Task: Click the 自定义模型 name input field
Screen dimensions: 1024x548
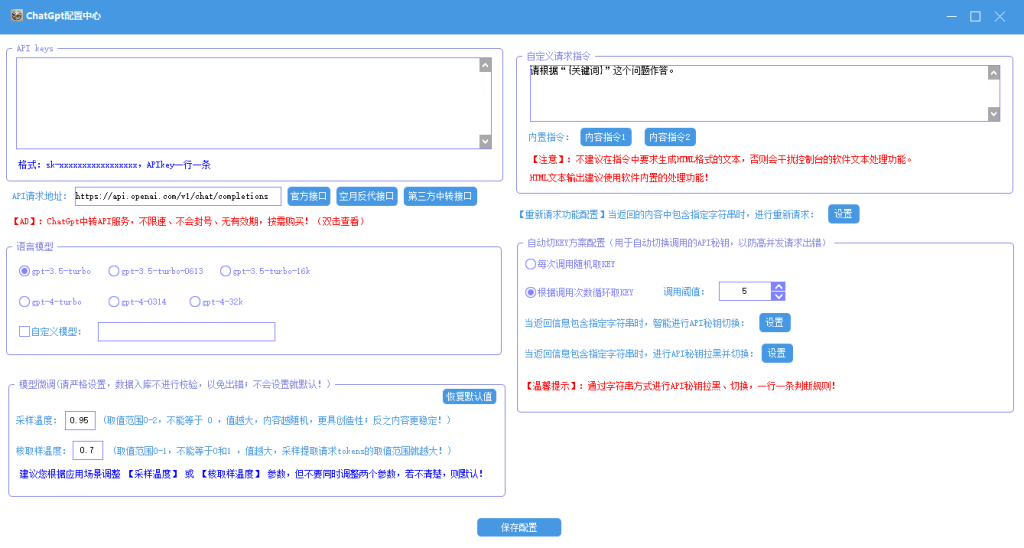Action: (187, 332)
